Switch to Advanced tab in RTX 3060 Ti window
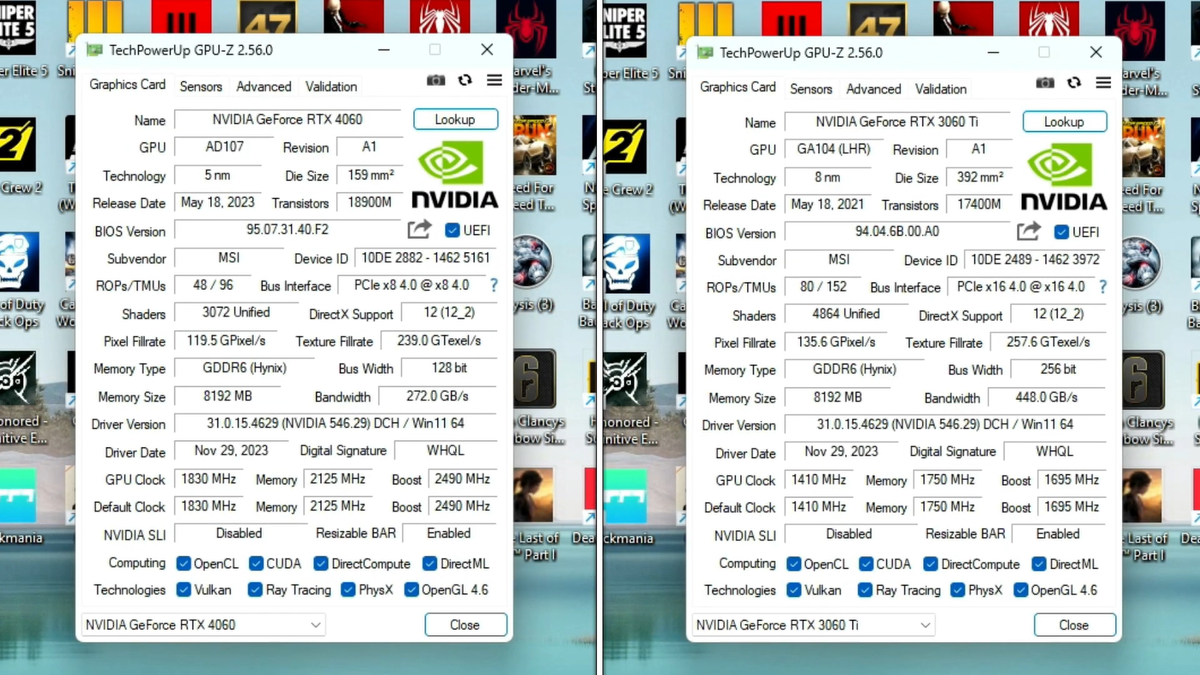 [x=874, y=89]
